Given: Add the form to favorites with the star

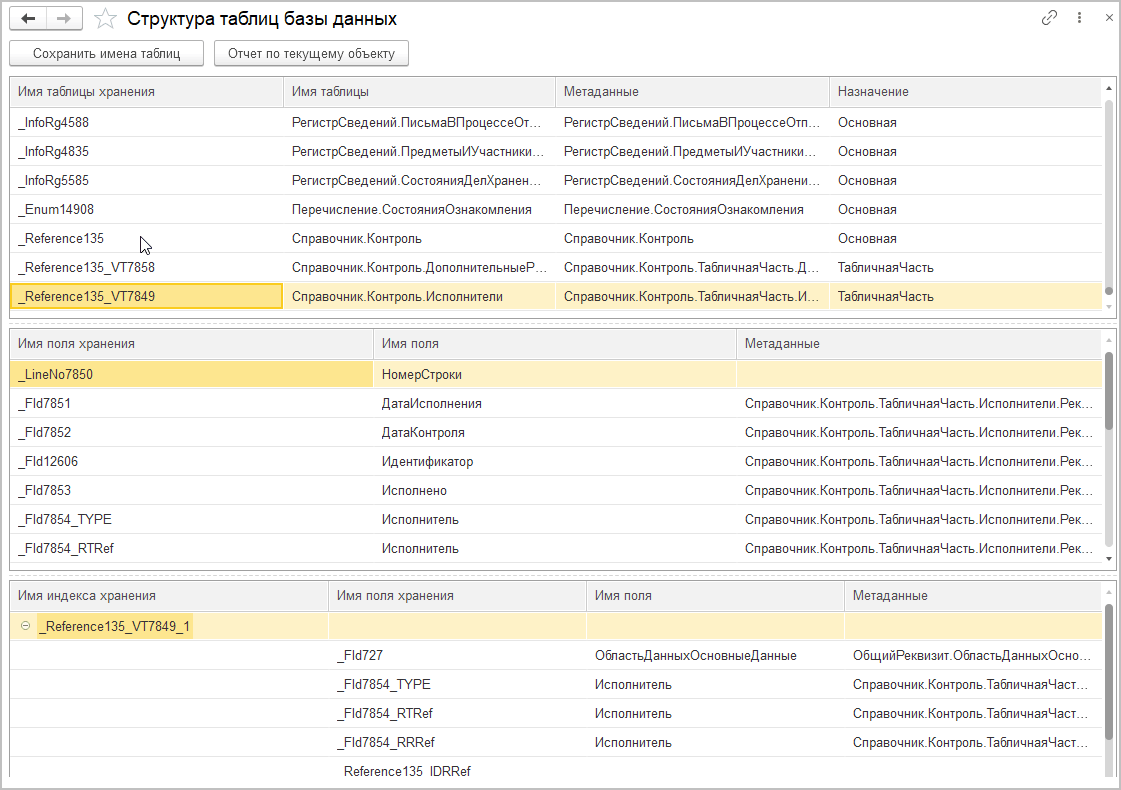Looking at the screenshot, I should pyautogui.click(x=105, y=19).
